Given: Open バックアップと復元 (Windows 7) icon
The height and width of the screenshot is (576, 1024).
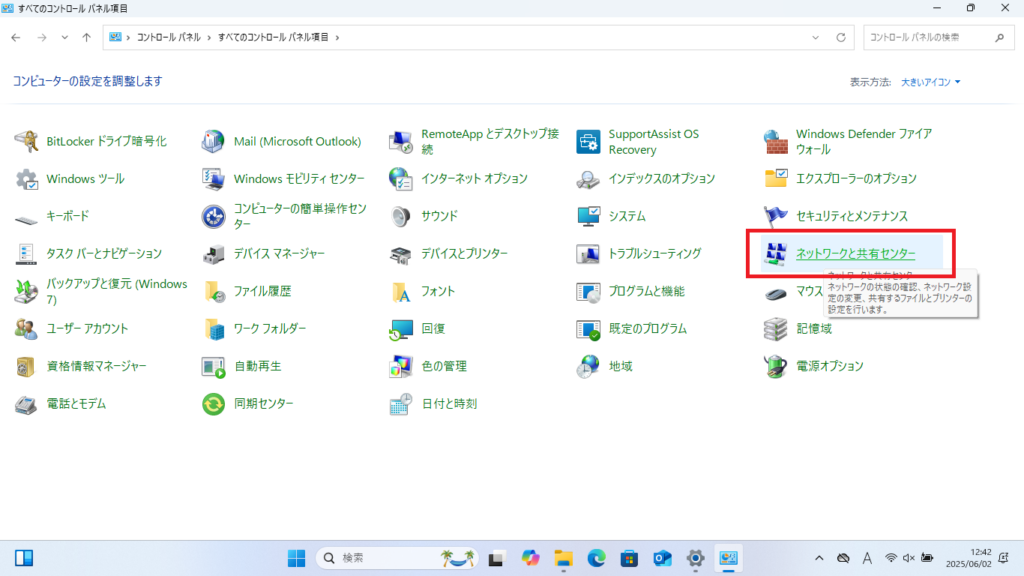Looking at the screenshot, I should tap(27, 291).
